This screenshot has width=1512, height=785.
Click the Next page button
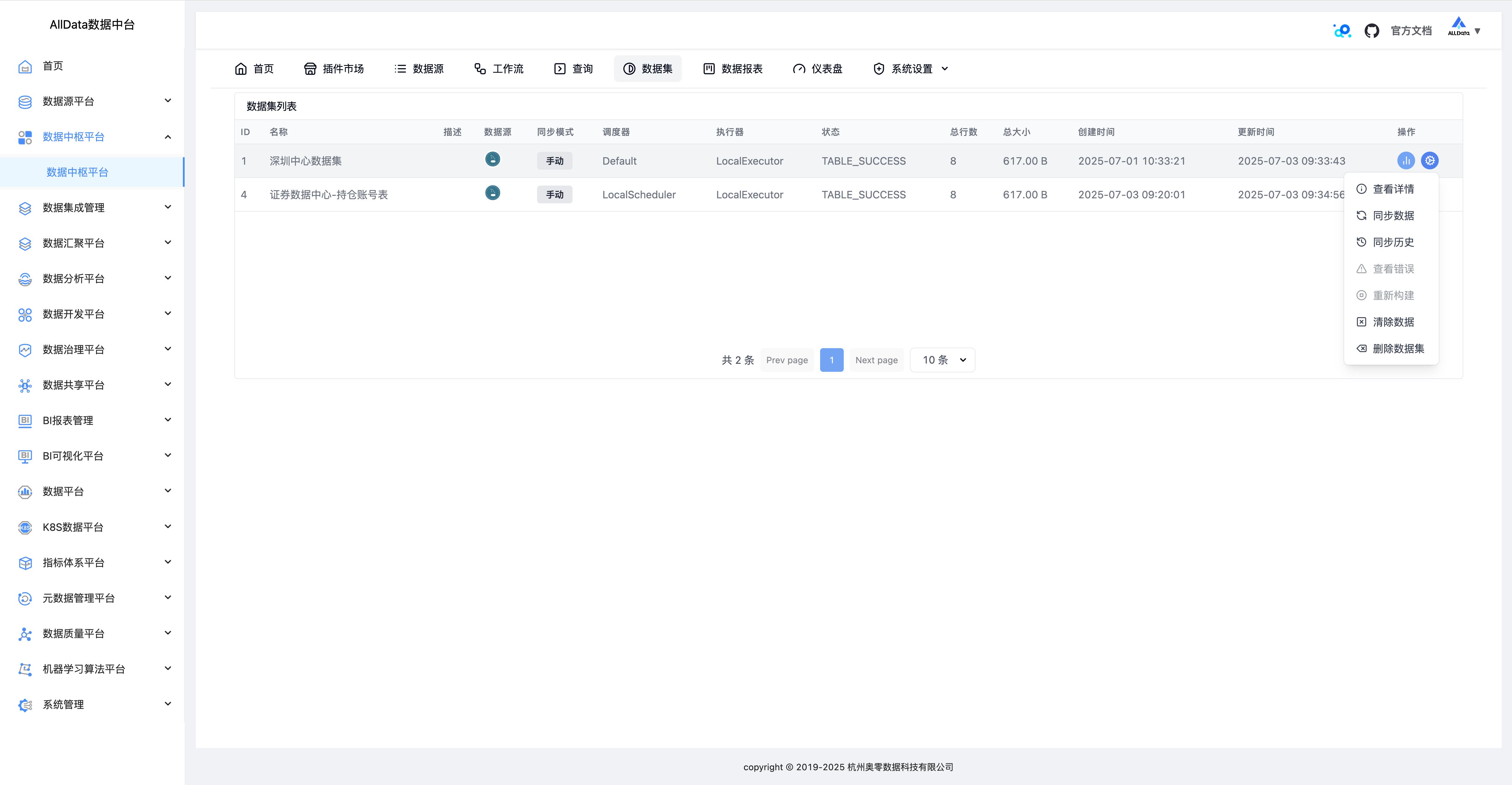click(x=876, y=360)
